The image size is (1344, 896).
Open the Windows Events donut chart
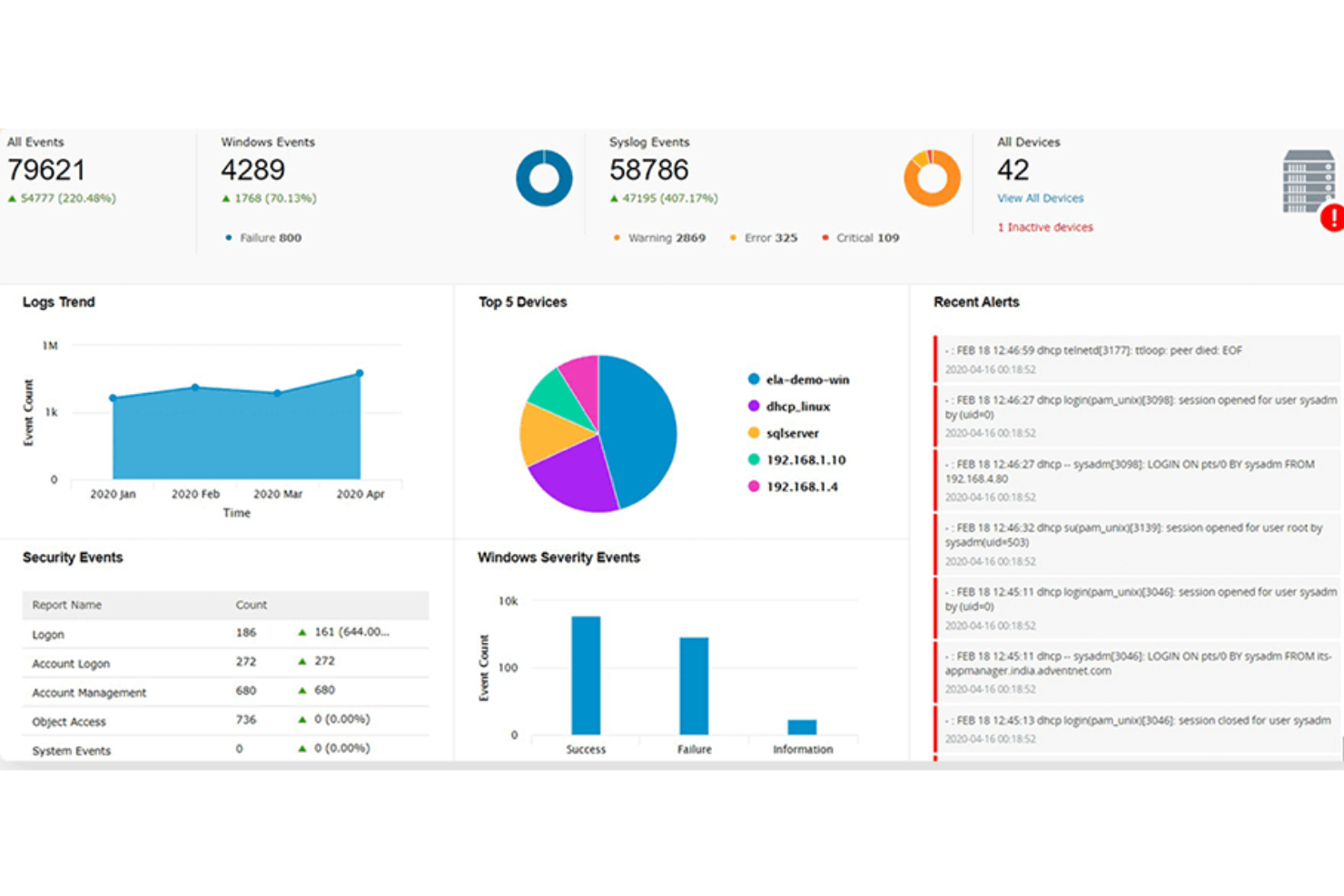tap(543, 178)
